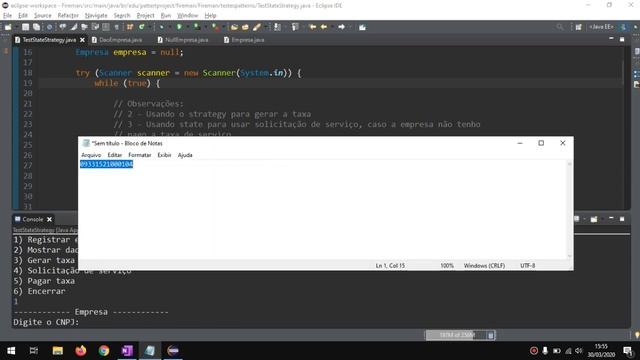Click Notepad's vertical scrollbar
Image resolution: width=640 pixels, height=360 pixels.
[x=569, y=210]
